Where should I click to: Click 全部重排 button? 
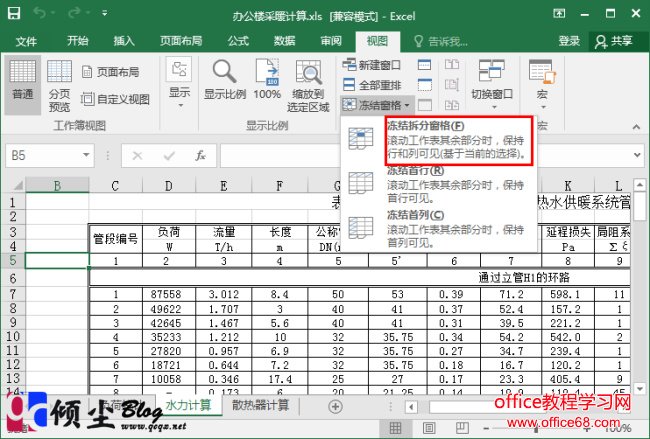[x=372, y=85]
